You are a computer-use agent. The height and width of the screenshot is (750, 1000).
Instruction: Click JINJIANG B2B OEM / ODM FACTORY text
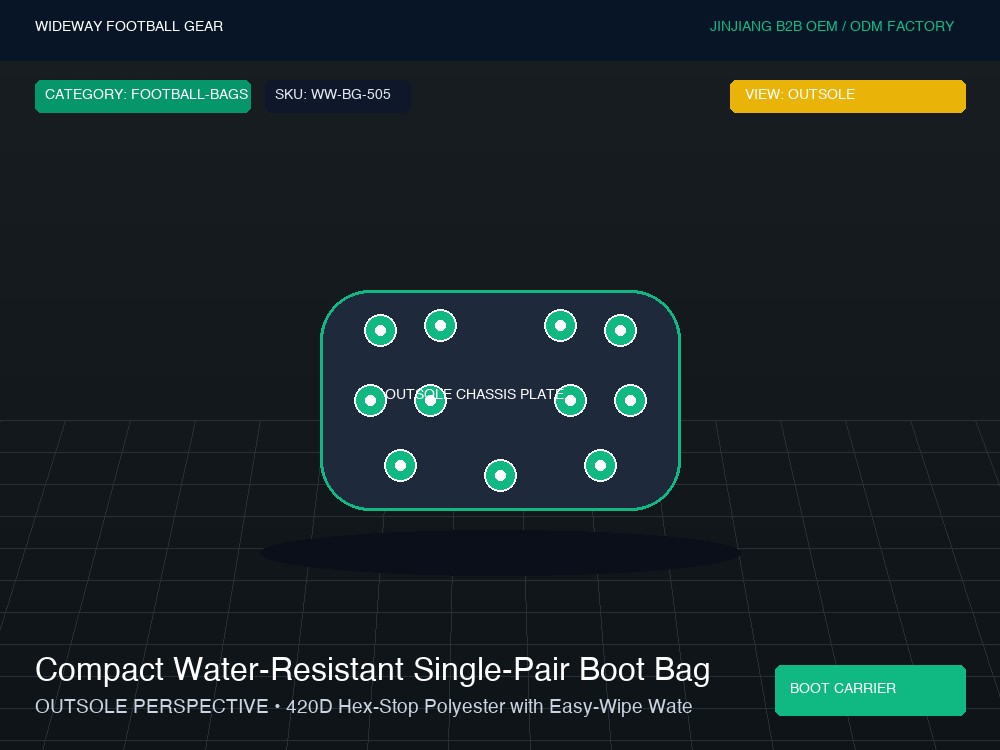point(832,26)
